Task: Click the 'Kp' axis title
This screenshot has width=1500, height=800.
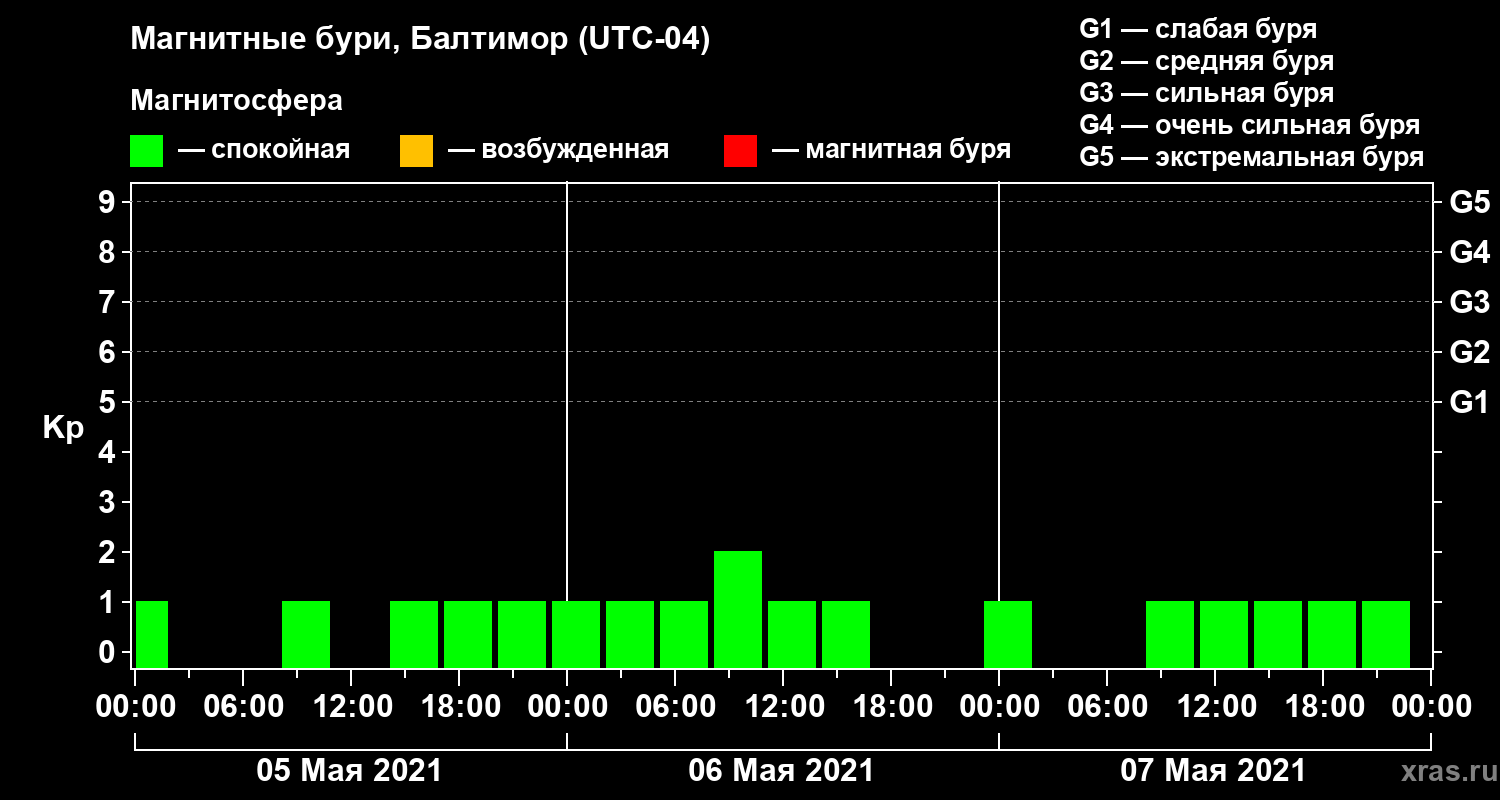Action: click(x=63, y=427)
